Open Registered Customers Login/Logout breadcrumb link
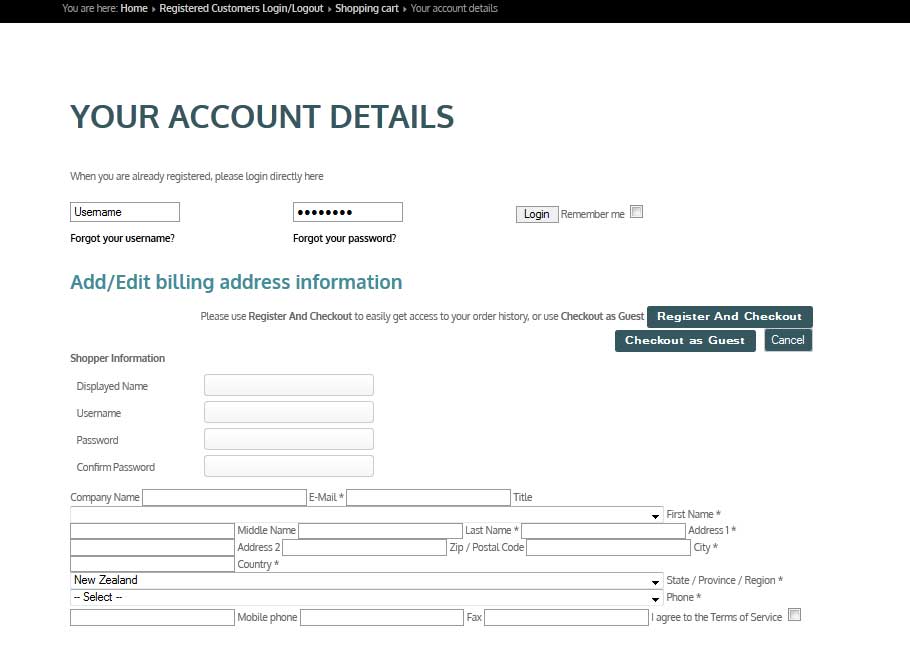 point(241,8)
